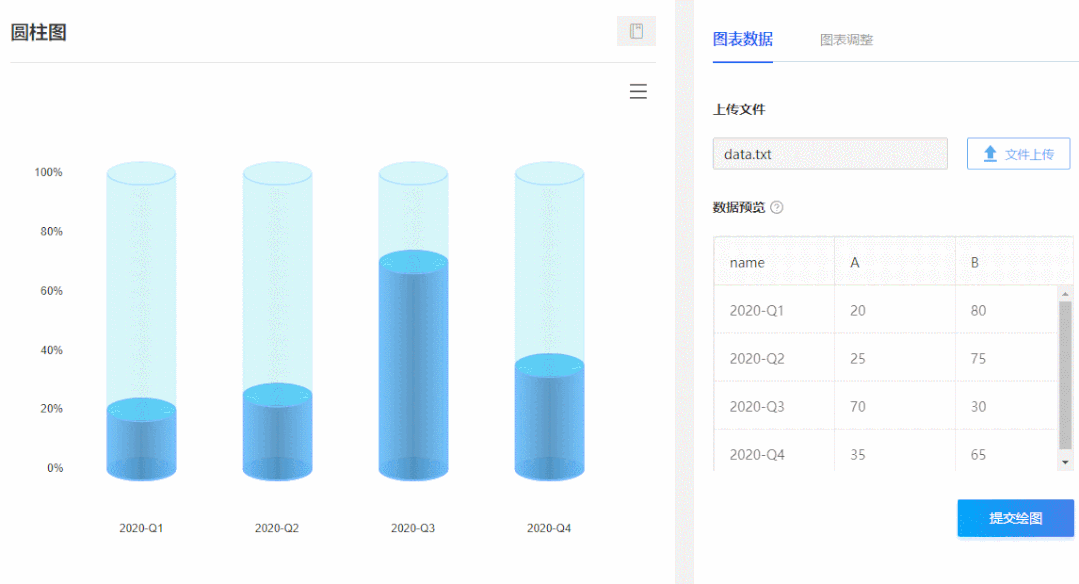Viewport: 1079px width, 584px height.
Task: Click the data.txt file name field
Action: click(x=830, y=153)
